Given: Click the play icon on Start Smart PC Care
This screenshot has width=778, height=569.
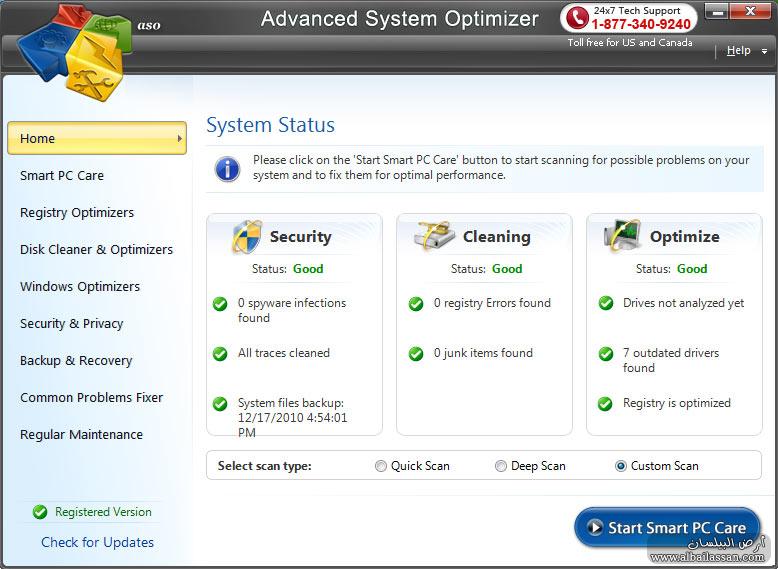Looking at the screenshot, I should [x=594, y=527].
